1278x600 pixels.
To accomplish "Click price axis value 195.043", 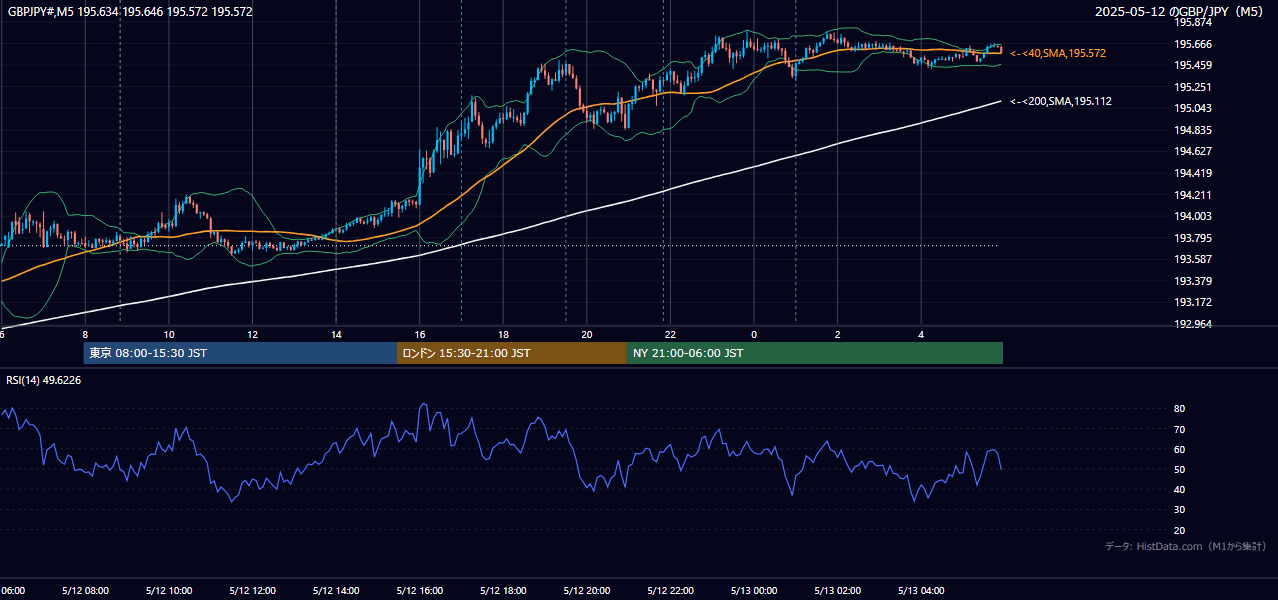I will pos(1193,108).
